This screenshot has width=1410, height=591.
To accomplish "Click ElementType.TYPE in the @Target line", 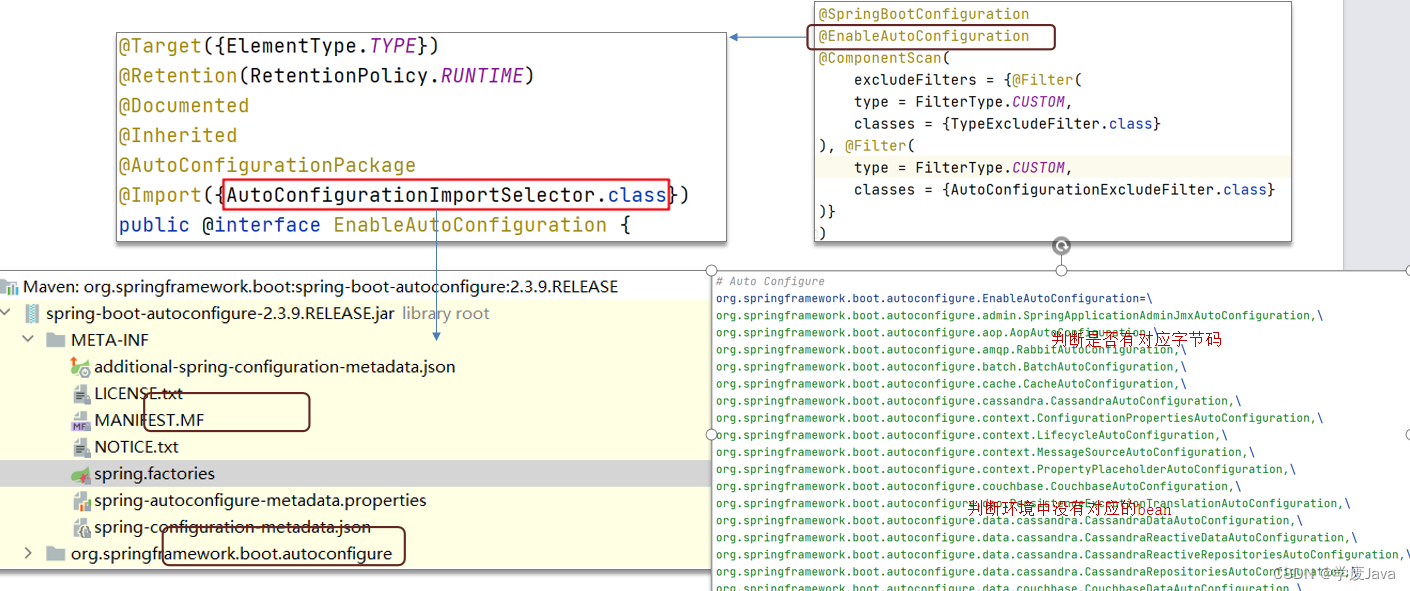I will pos(320,46).
